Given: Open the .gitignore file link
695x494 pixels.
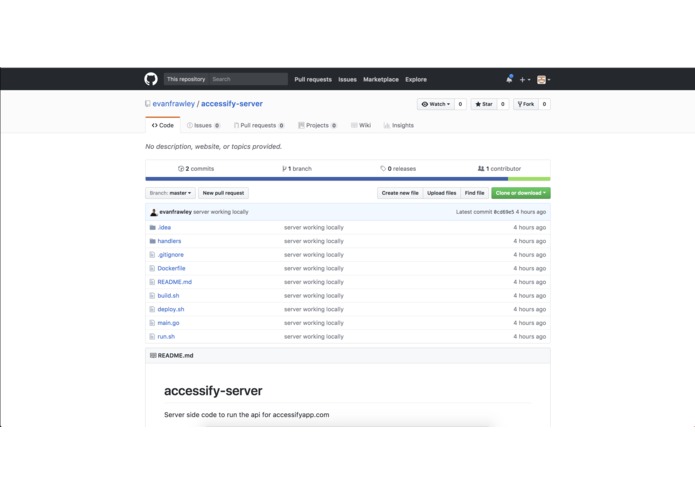Looking at the screenshot, I should (x=171, y=255).
